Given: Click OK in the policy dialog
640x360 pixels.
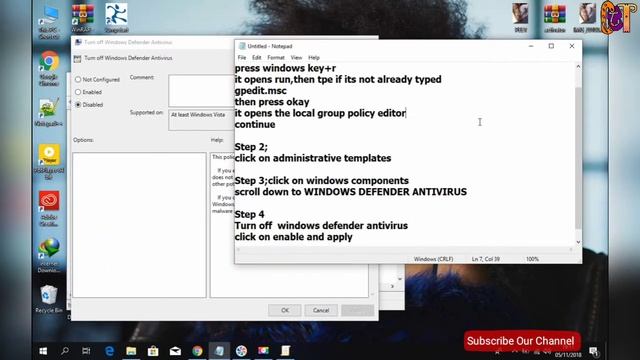Looking at the screenshot, I should [x=285, y=310].
